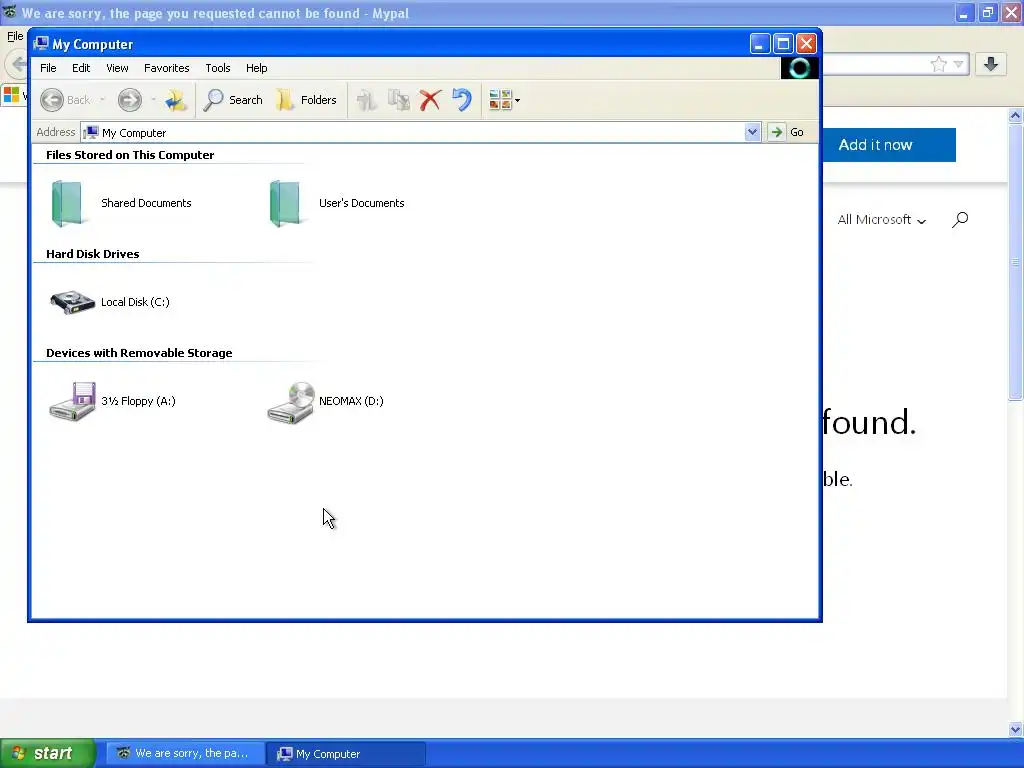
Task: Select the Local Disk (C:) drive icon
Action: tap(72, 302)
